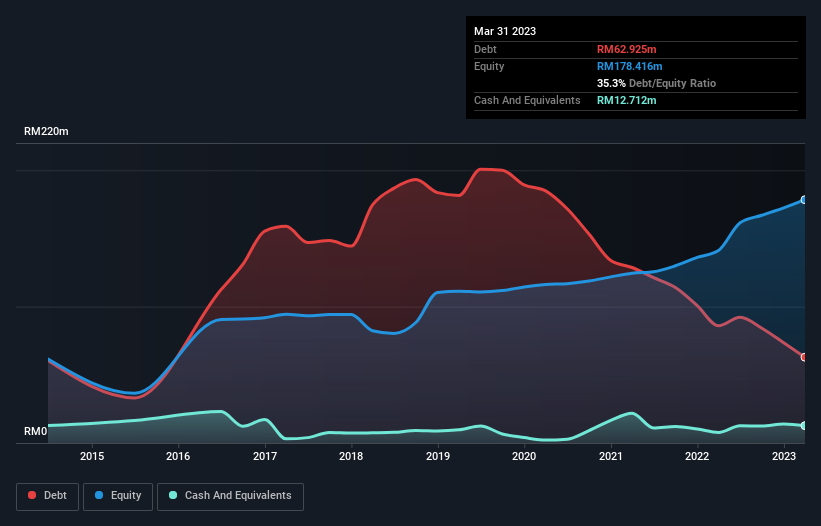Select the Equity endpoint marker for Mar 2023
The image size is (821, 526).
(804, 200)
